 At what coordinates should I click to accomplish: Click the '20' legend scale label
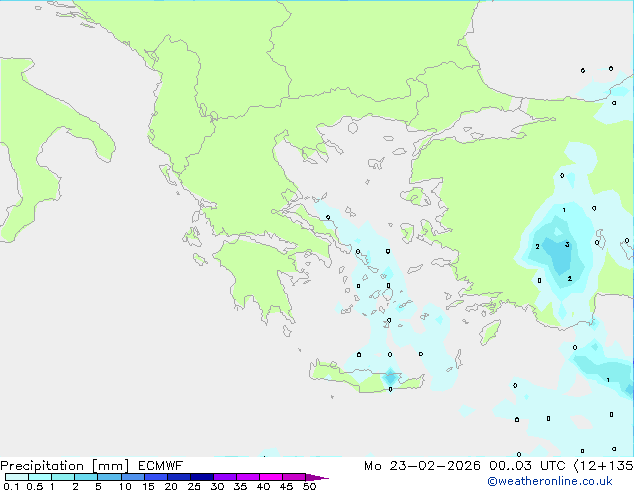point(171,486)
